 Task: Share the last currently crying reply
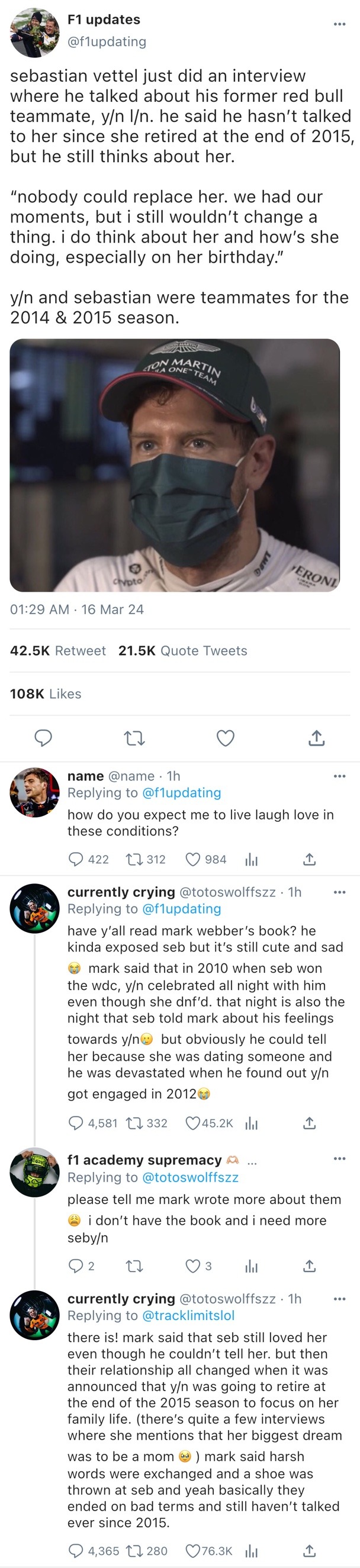coord(310,1550)
